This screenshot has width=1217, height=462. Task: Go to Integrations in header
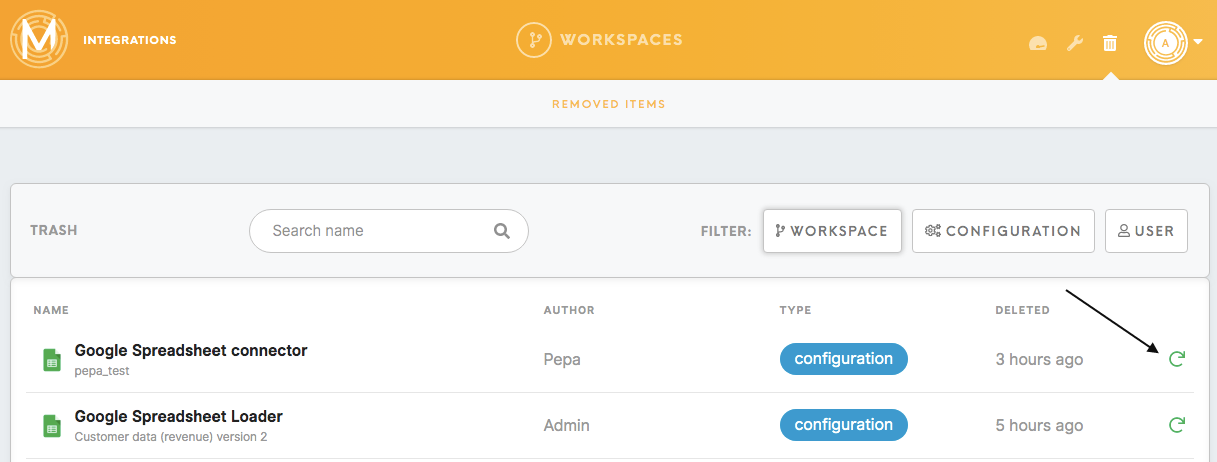(130, 40)
